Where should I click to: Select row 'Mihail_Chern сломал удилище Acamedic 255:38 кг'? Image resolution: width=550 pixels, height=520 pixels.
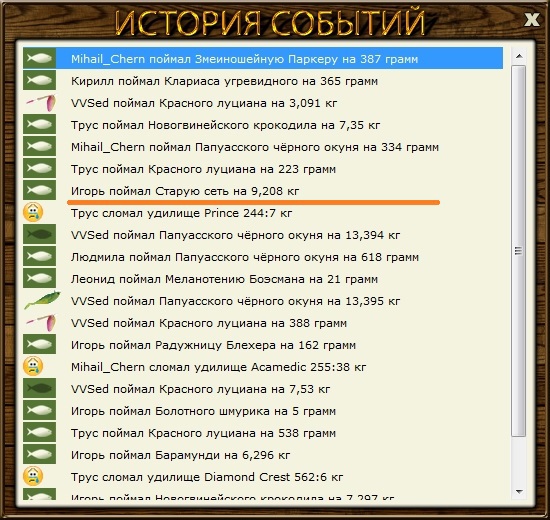coord(263,366)
